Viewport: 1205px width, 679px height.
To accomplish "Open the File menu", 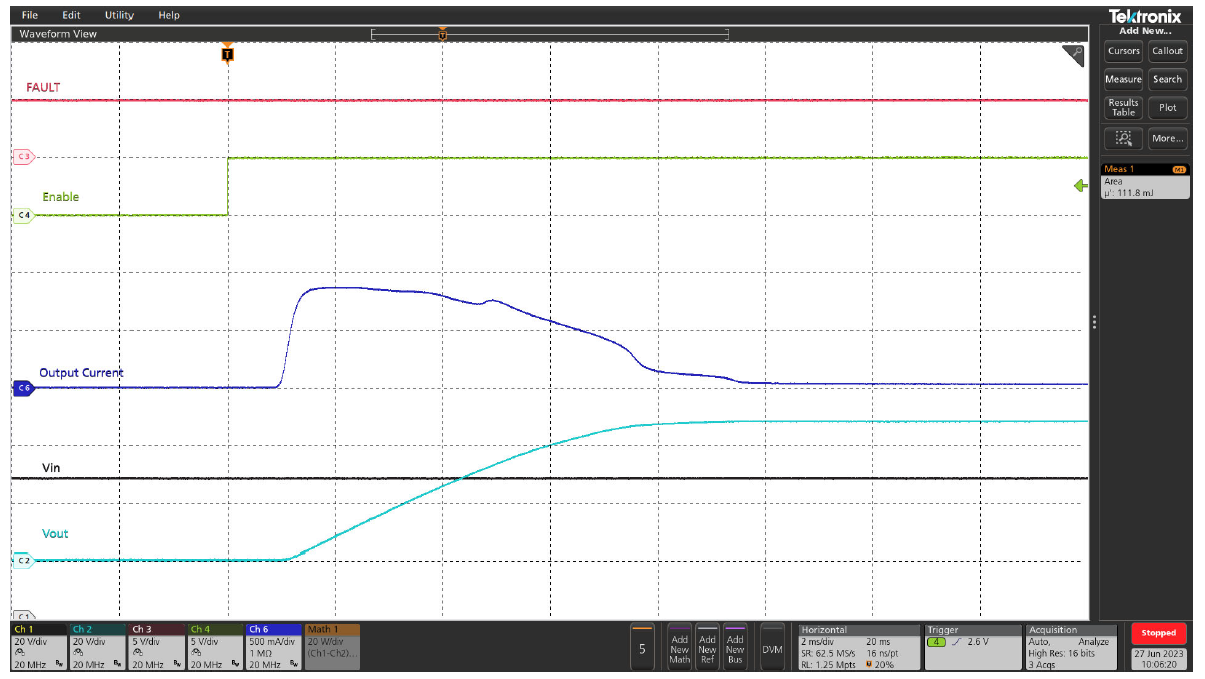I will (30, 15).
